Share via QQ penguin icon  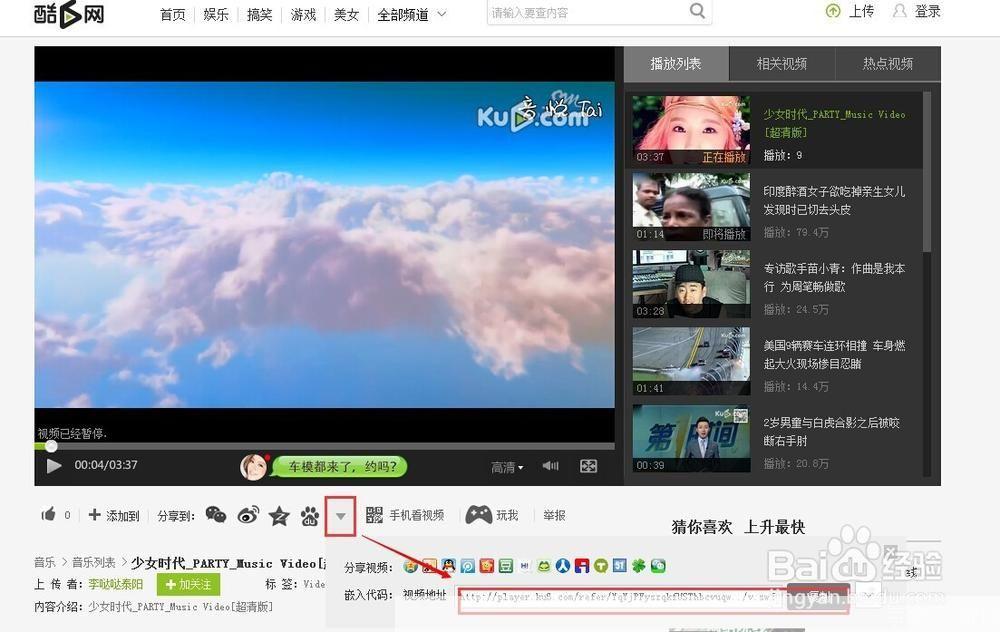[x=449, y=566]
